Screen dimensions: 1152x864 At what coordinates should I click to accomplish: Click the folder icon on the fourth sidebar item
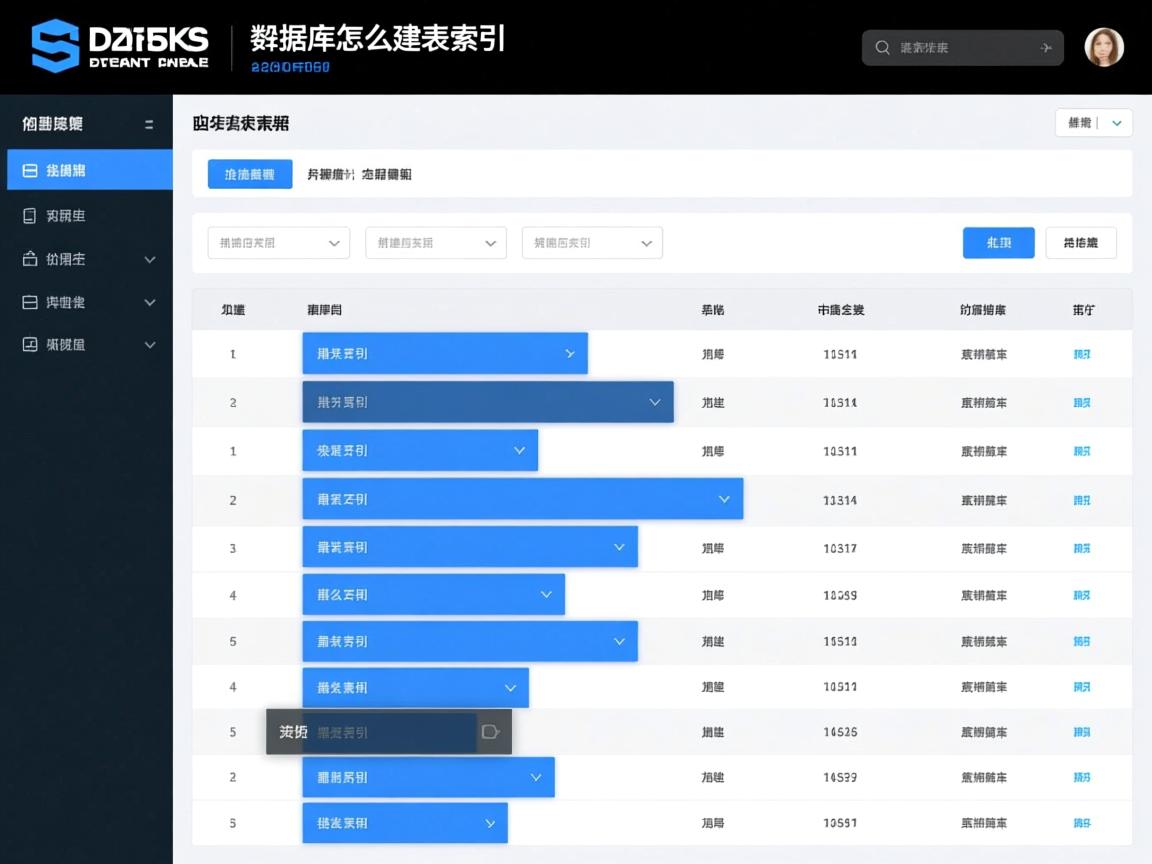click(x=28, y=302)
